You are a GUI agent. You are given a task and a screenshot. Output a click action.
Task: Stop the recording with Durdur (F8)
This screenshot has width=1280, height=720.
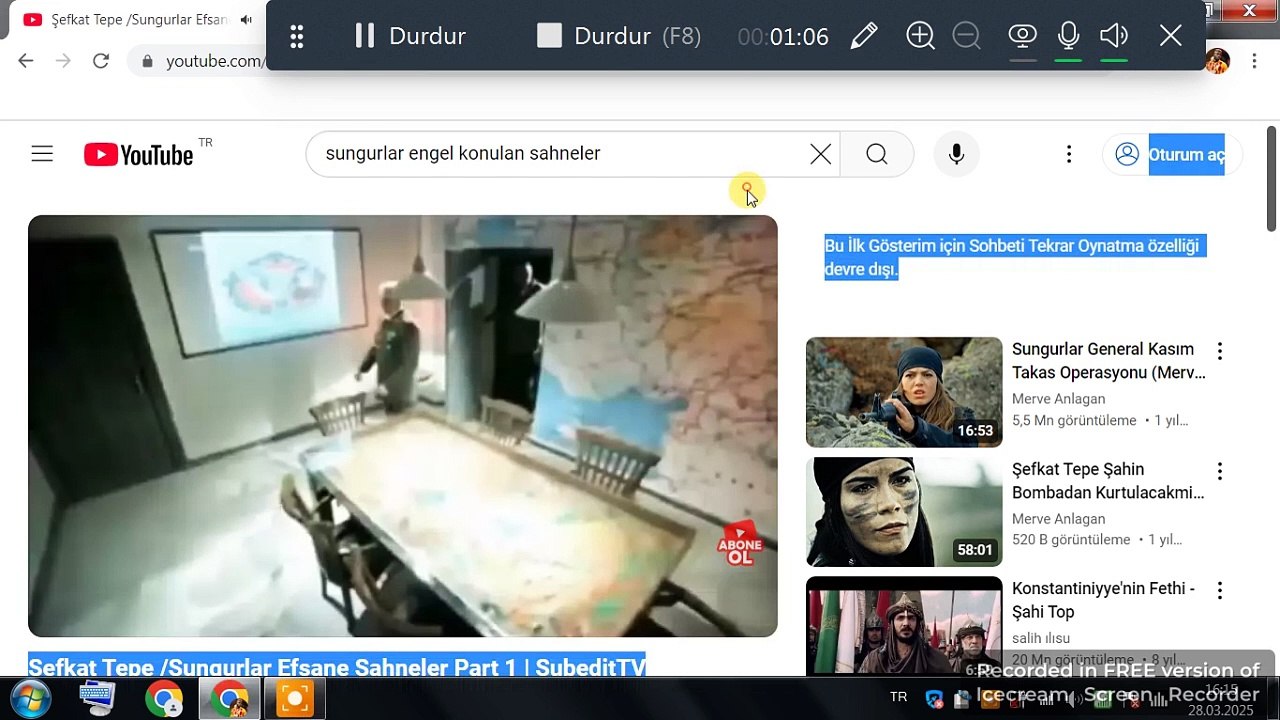click(x=619, y=36)
